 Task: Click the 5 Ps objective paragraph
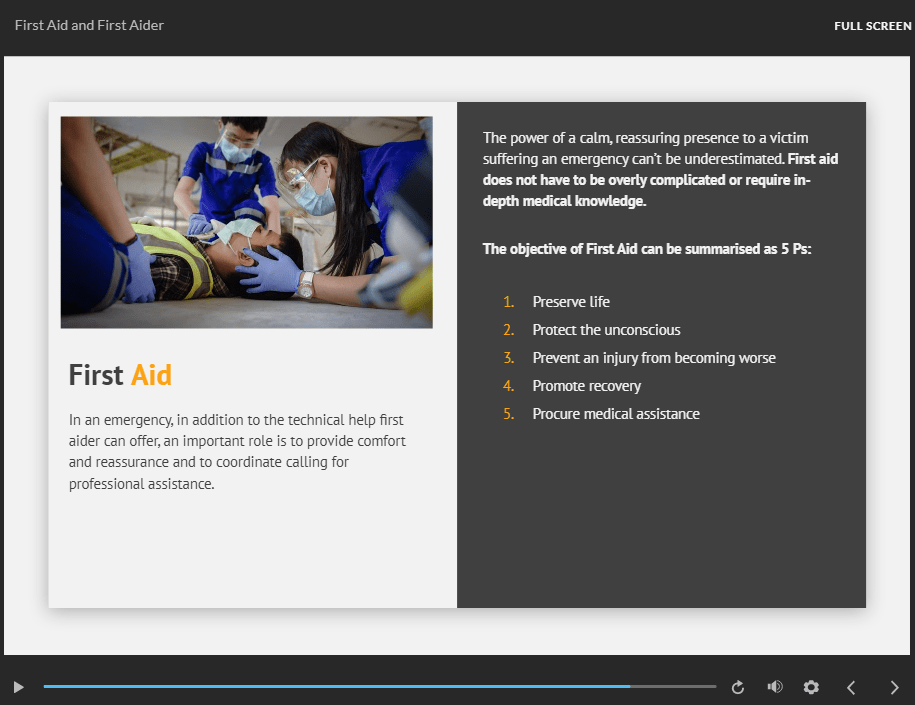[647, 248]
